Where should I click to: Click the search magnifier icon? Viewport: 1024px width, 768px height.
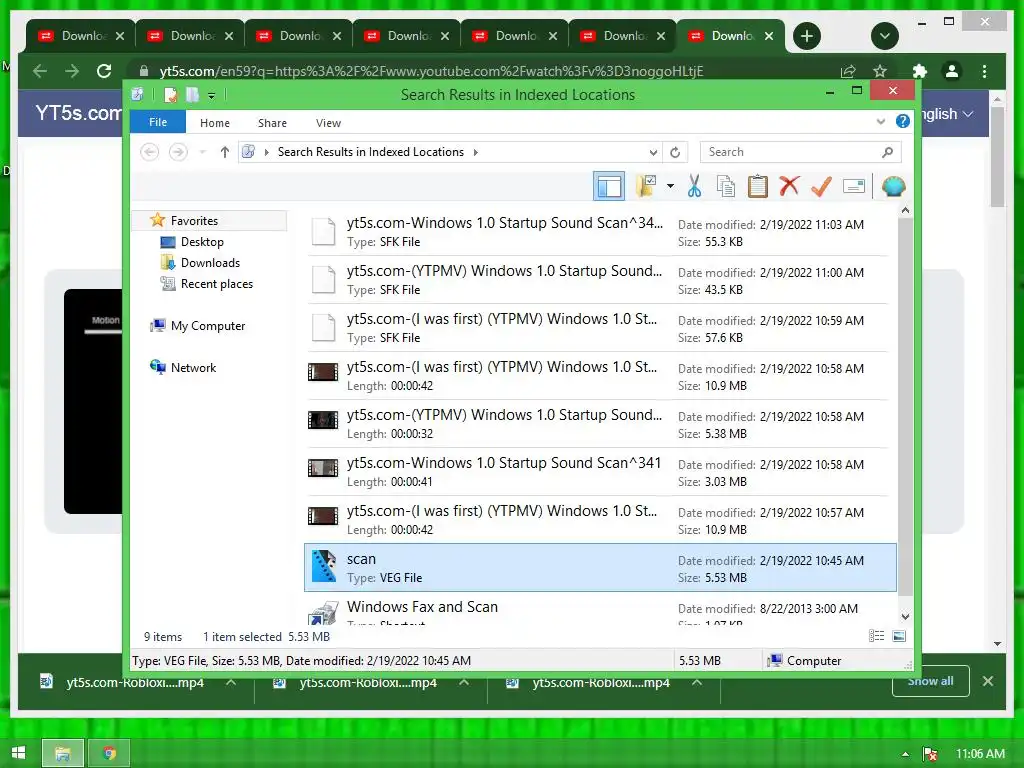(x=887, y=152)
